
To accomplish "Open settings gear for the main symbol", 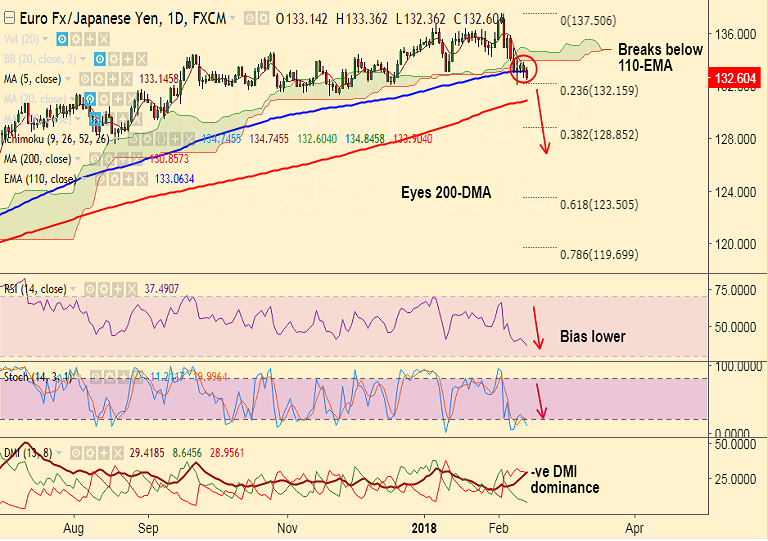I will coord(264,19).
